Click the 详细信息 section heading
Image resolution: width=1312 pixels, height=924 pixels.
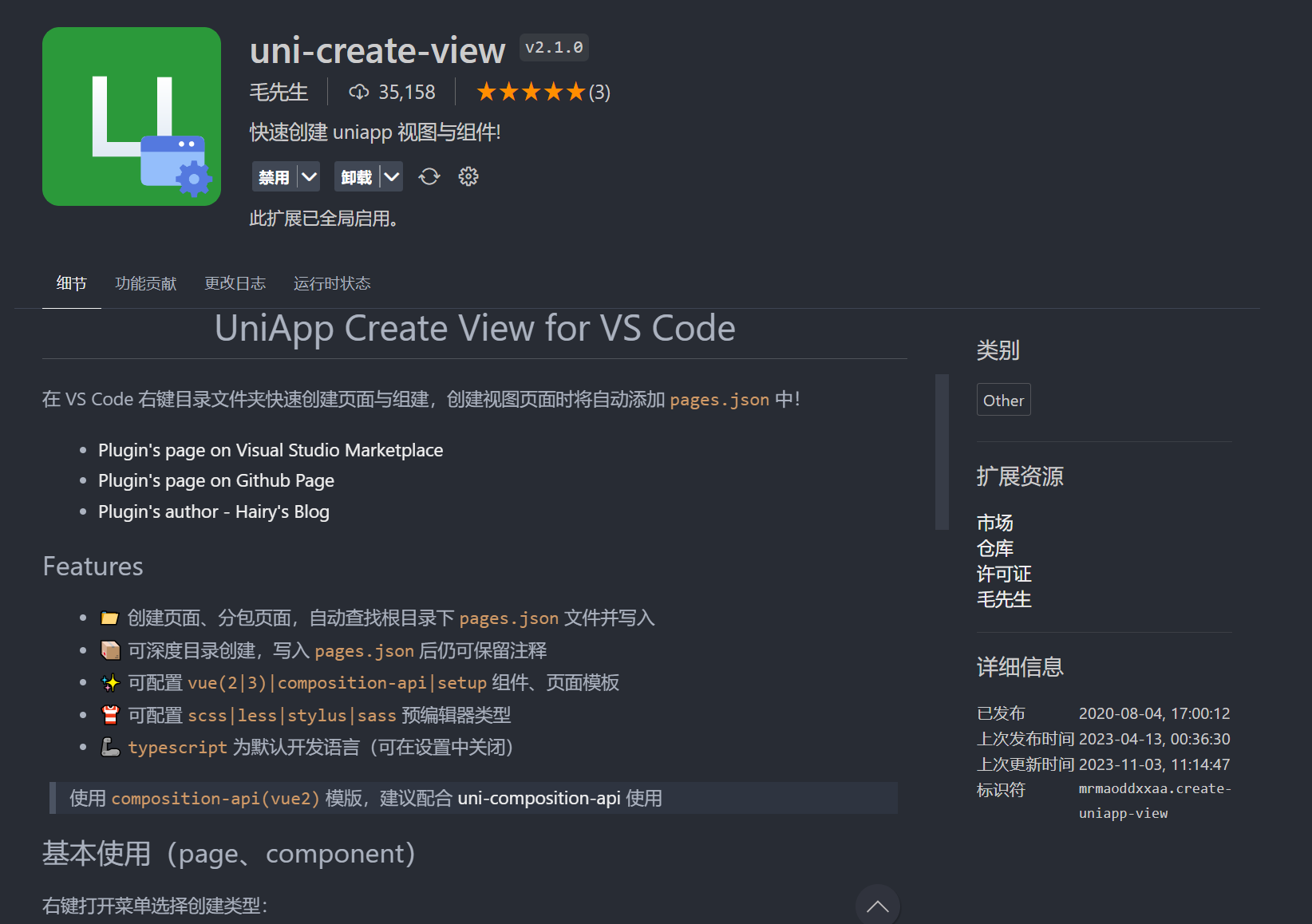[x=1020, y=667]
